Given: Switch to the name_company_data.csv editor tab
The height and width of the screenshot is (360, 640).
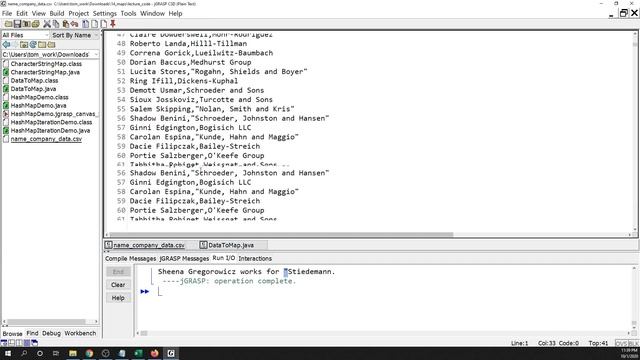Looking at the screenshot, I should tap(145, 245).
